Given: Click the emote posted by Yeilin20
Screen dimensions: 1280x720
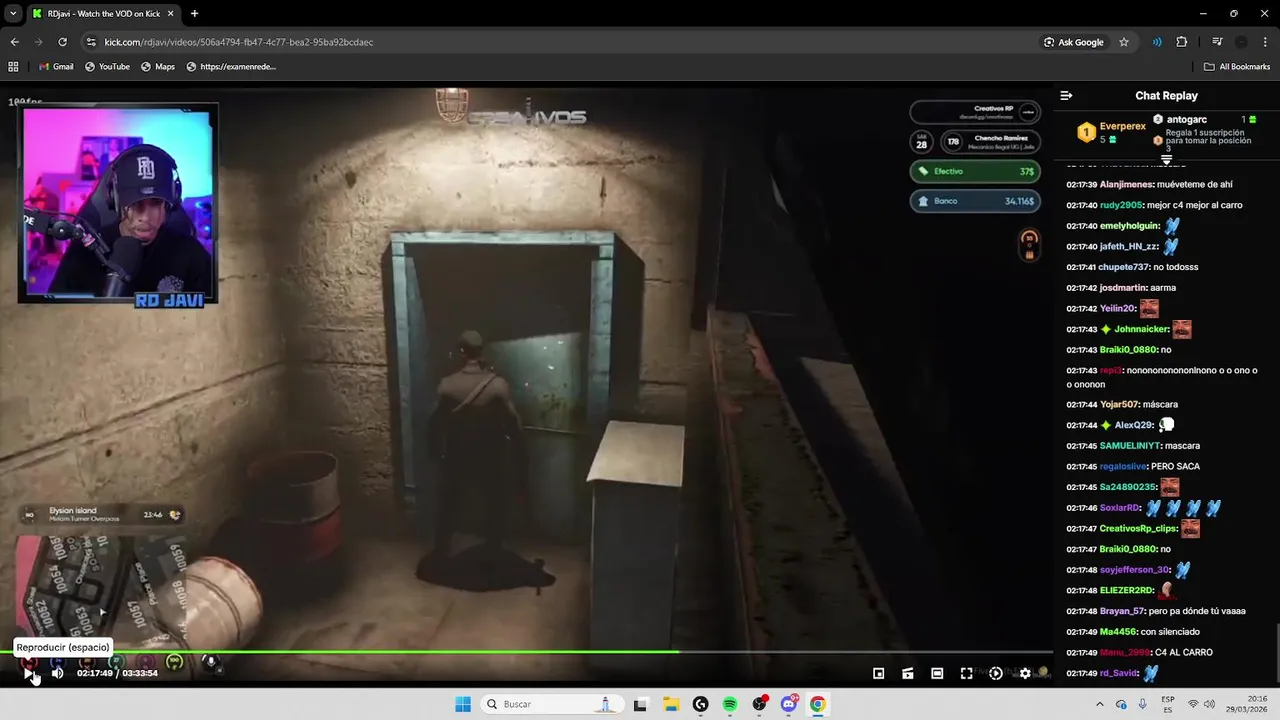Looking at the screenshot, I should 1149,308.
